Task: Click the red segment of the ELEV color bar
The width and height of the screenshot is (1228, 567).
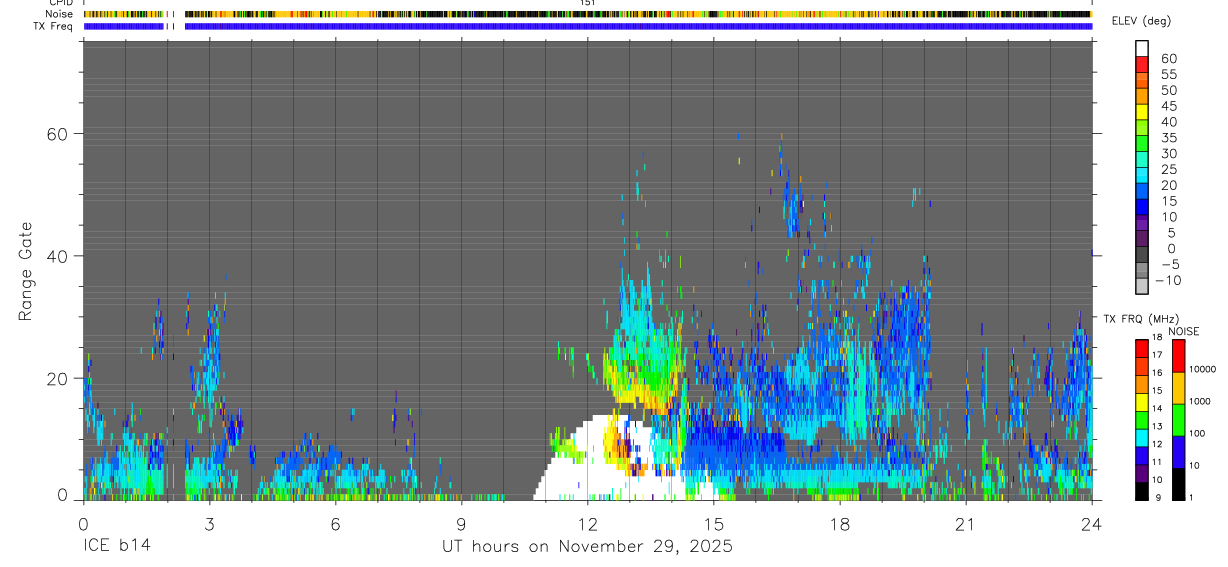Action: [x=1143, y=64]
